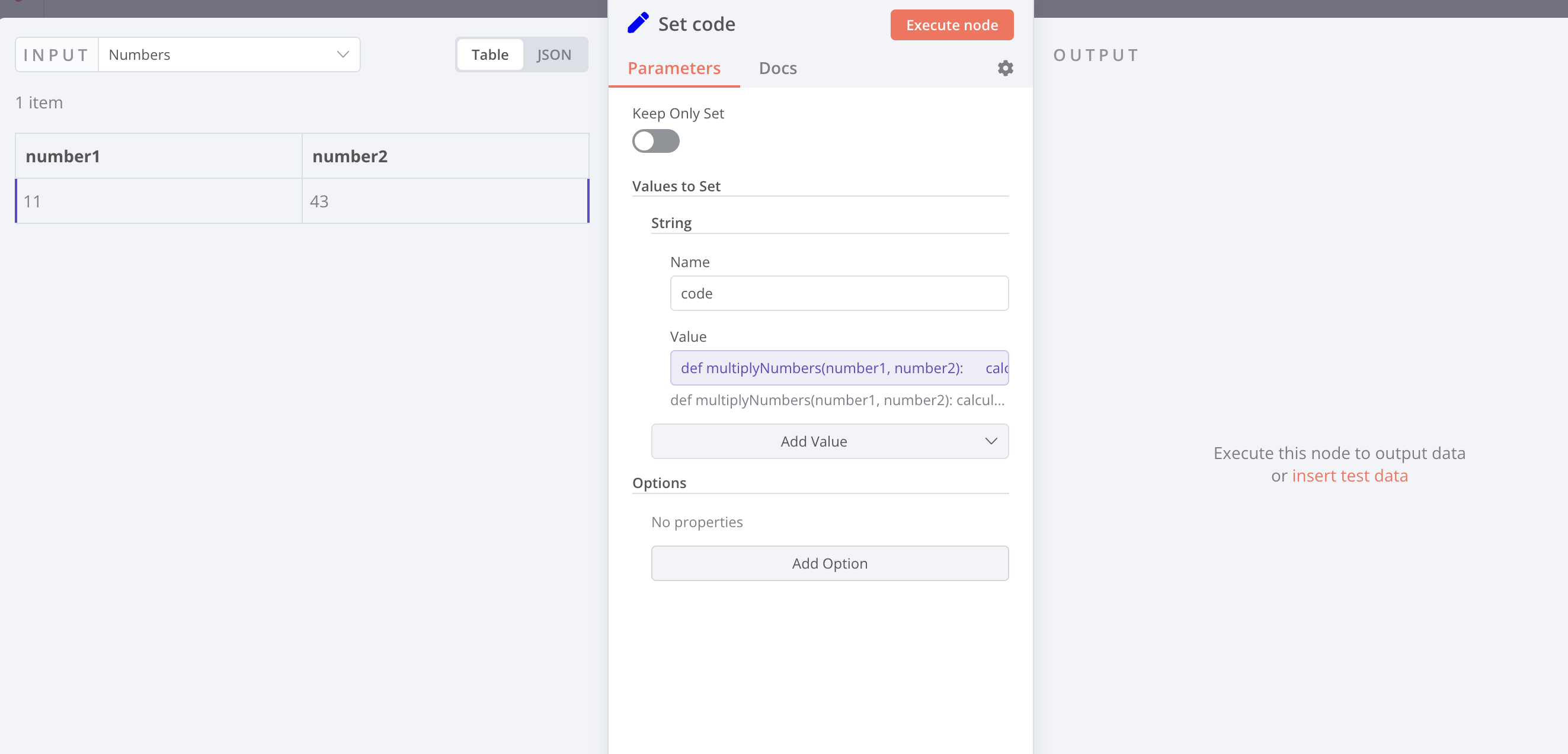This screenshot has height=754, width=1568.
Task: Open node settings gear icon
Action: 1005,68
